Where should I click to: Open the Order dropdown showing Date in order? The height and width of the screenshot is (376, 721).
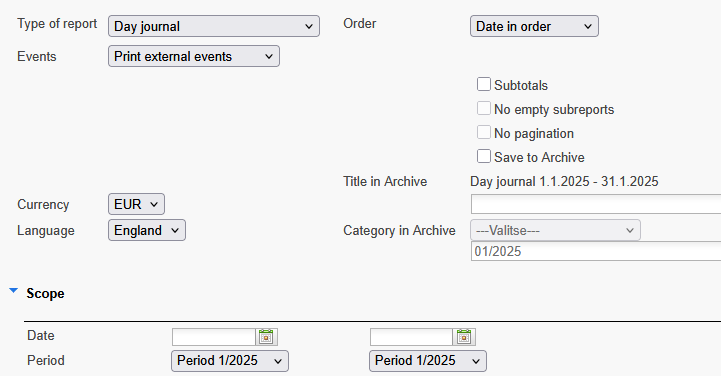tap(534, 26)
